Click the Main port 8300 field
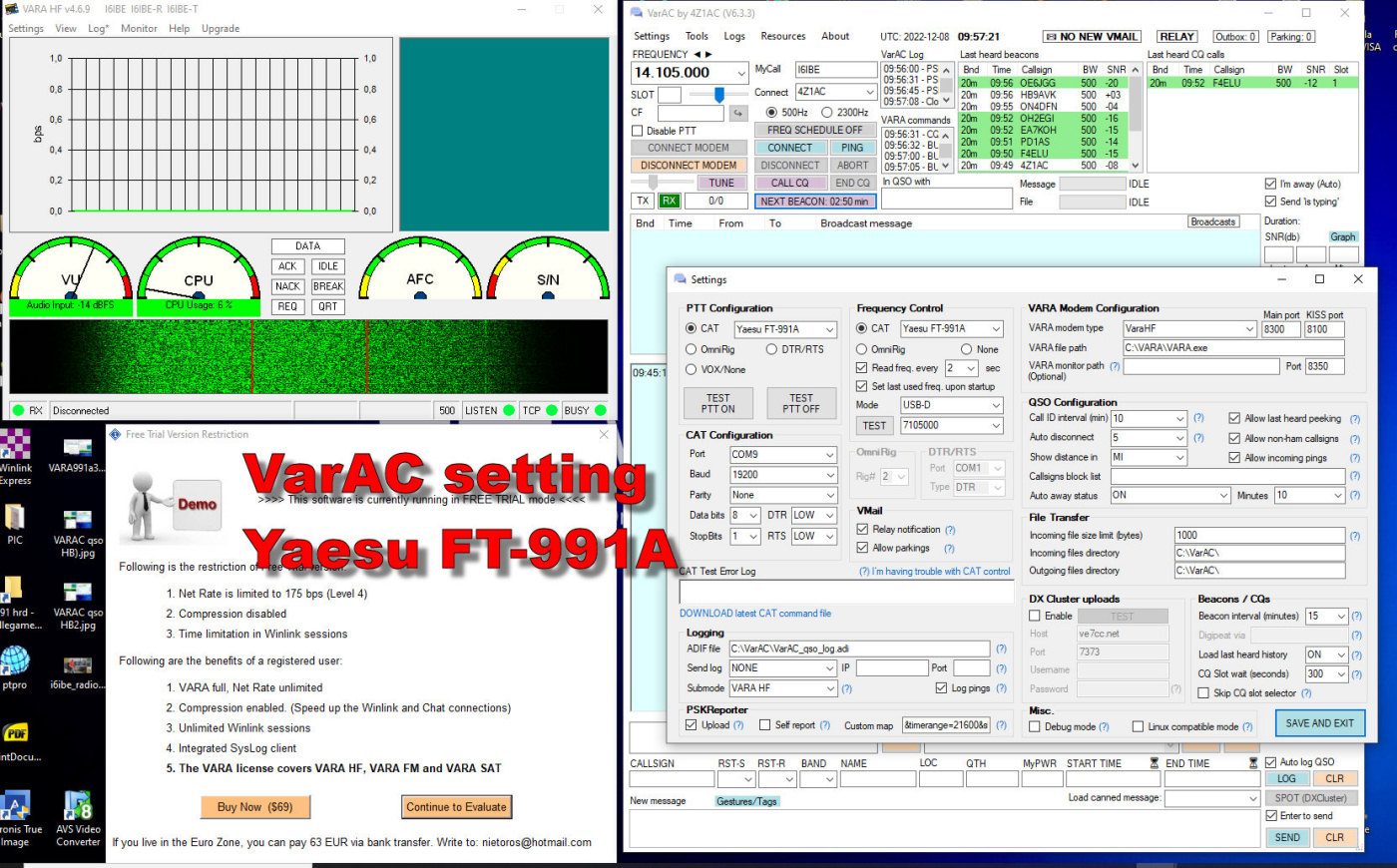 [1280, 328]
